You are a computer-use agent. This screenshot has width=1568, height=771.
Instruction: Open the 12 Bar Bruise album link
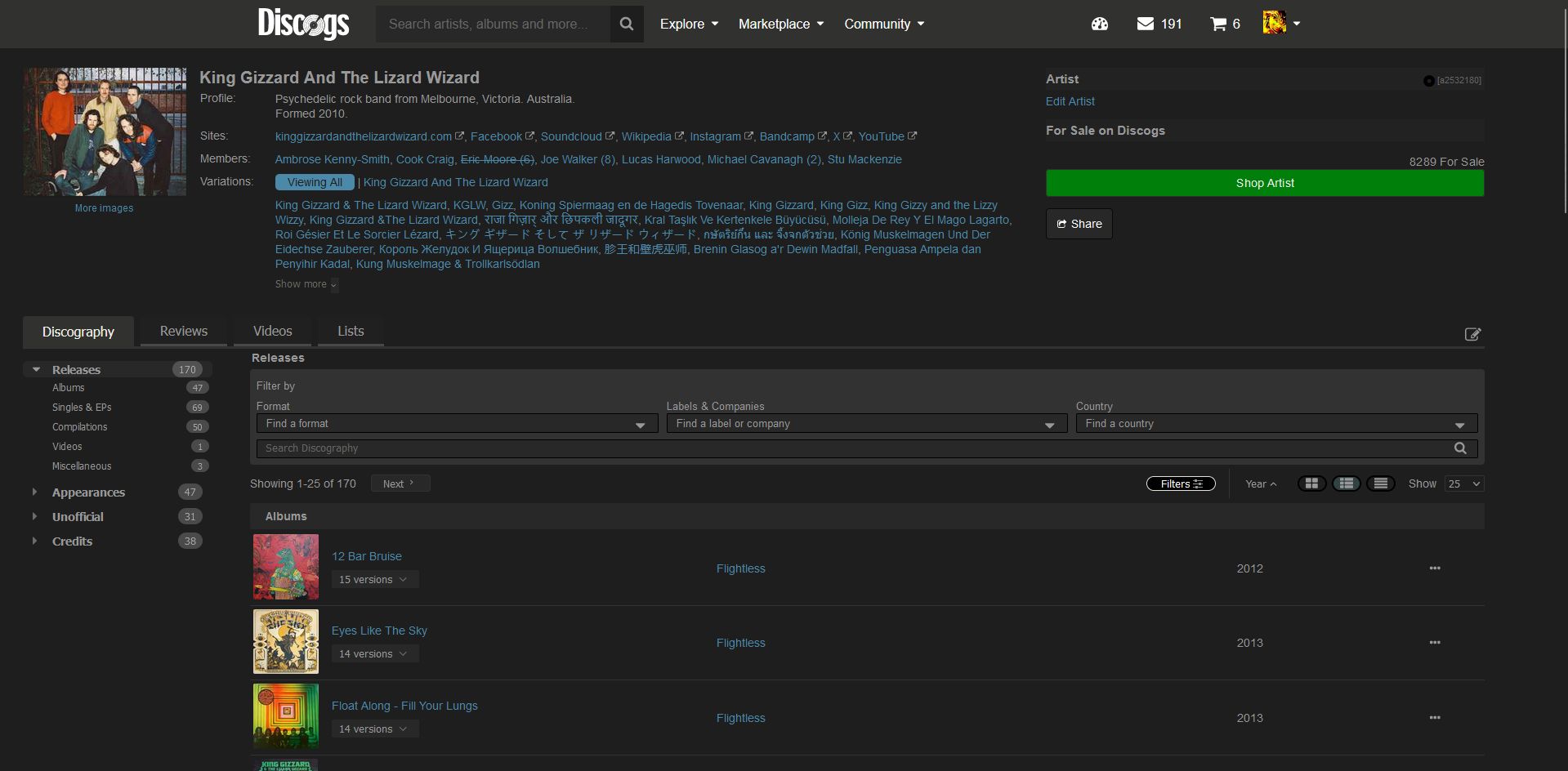point(367,556)
